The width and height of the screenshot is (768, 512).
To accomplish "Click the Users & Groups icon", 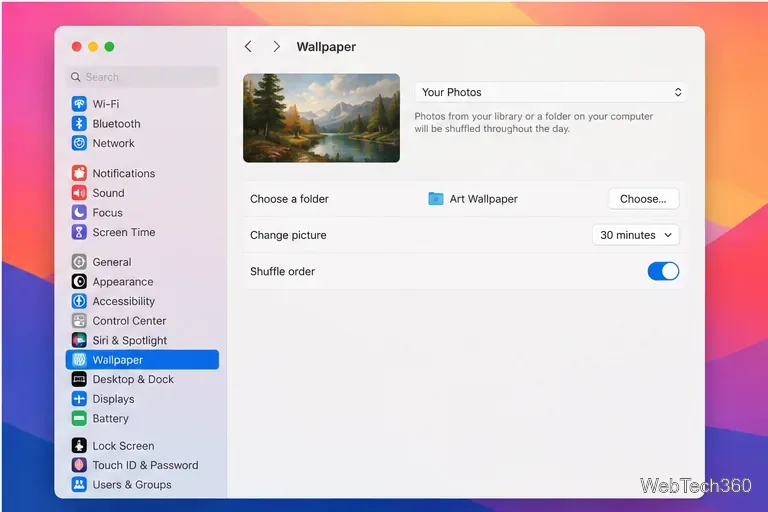I will tap(79, 485).
